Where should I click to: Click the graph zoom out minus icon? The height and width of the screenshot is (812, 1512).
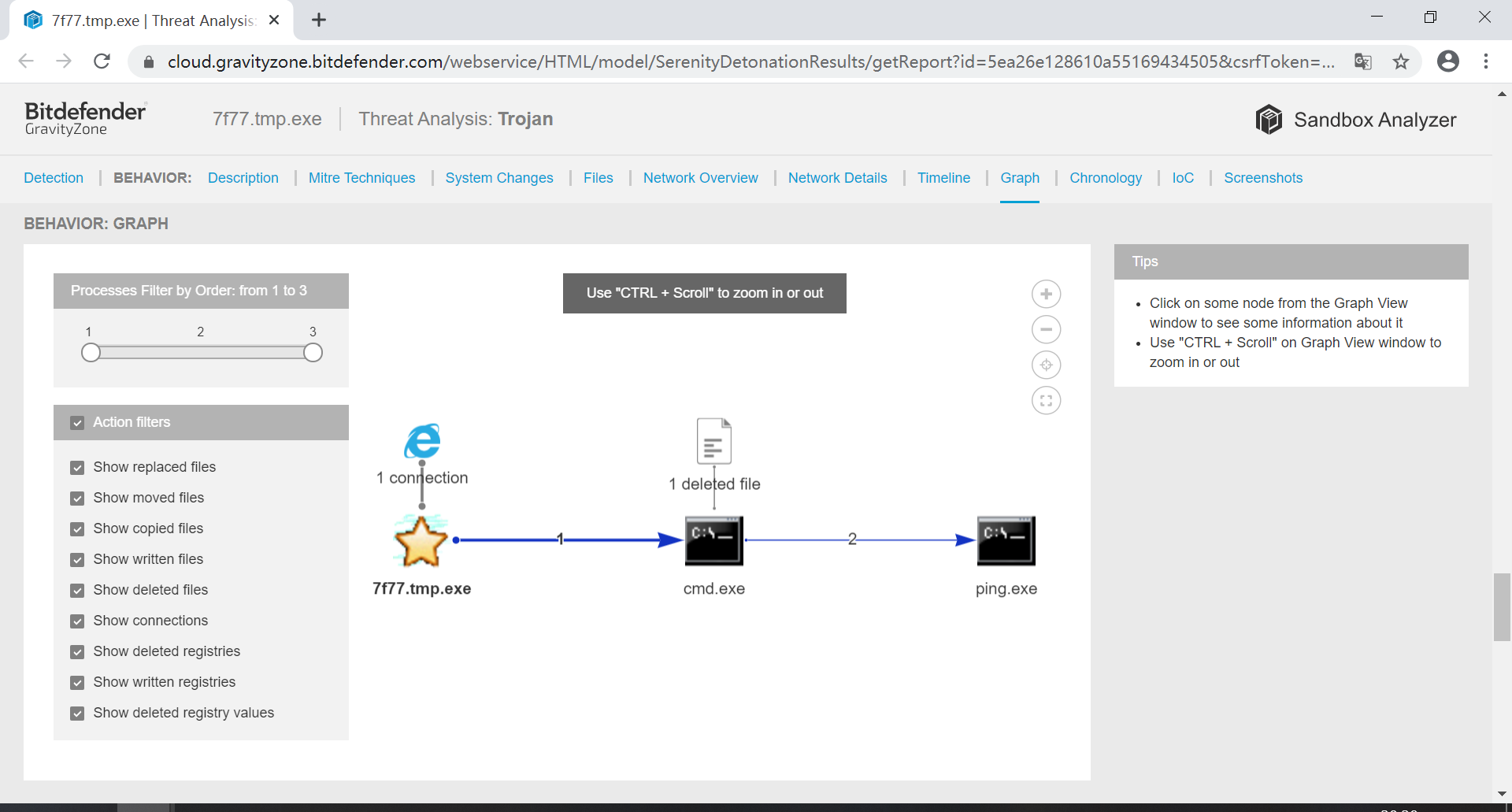coord(1046,329)
